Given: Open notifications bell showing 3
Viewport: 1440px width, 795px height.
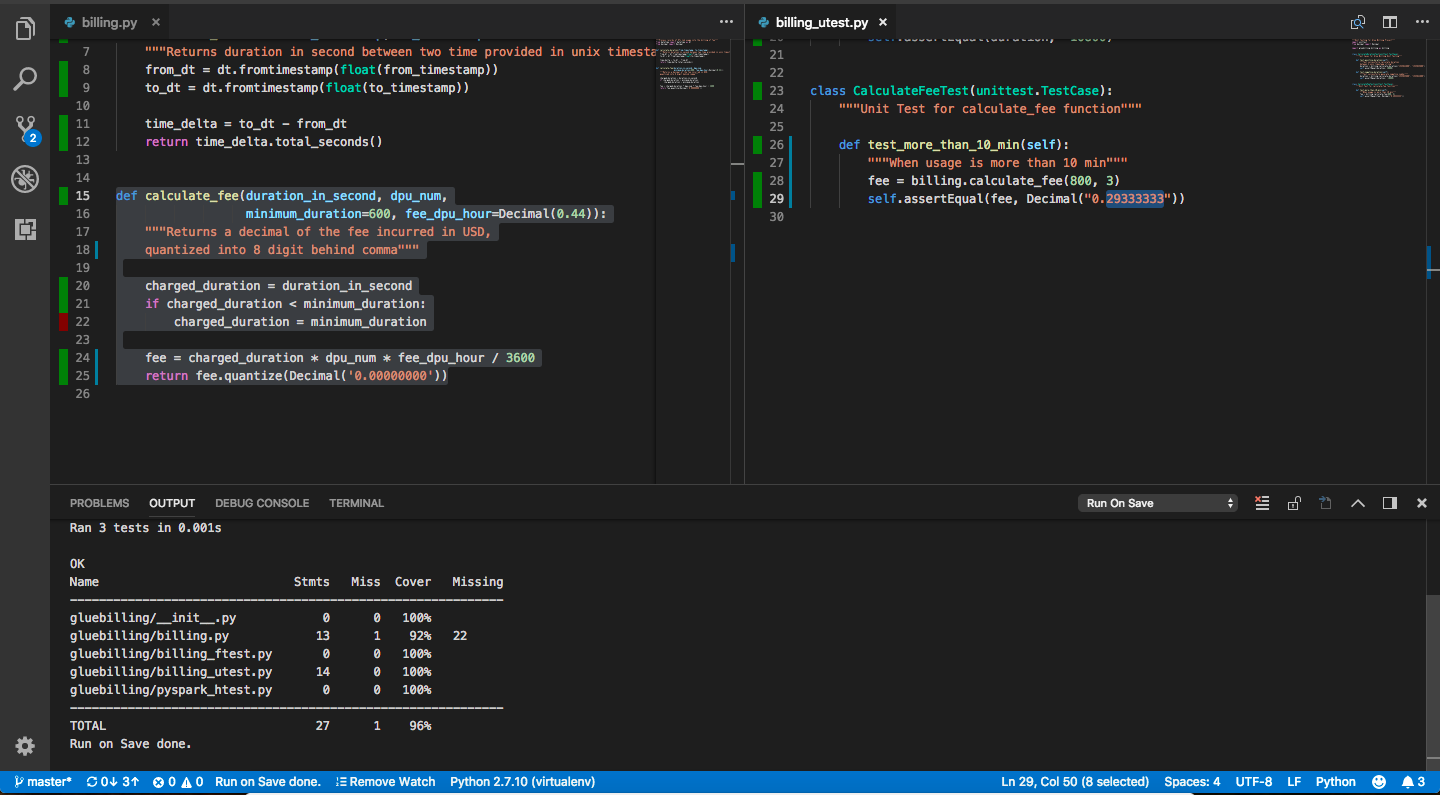Looking at the screenshot, I should [x=1413, y=782].
